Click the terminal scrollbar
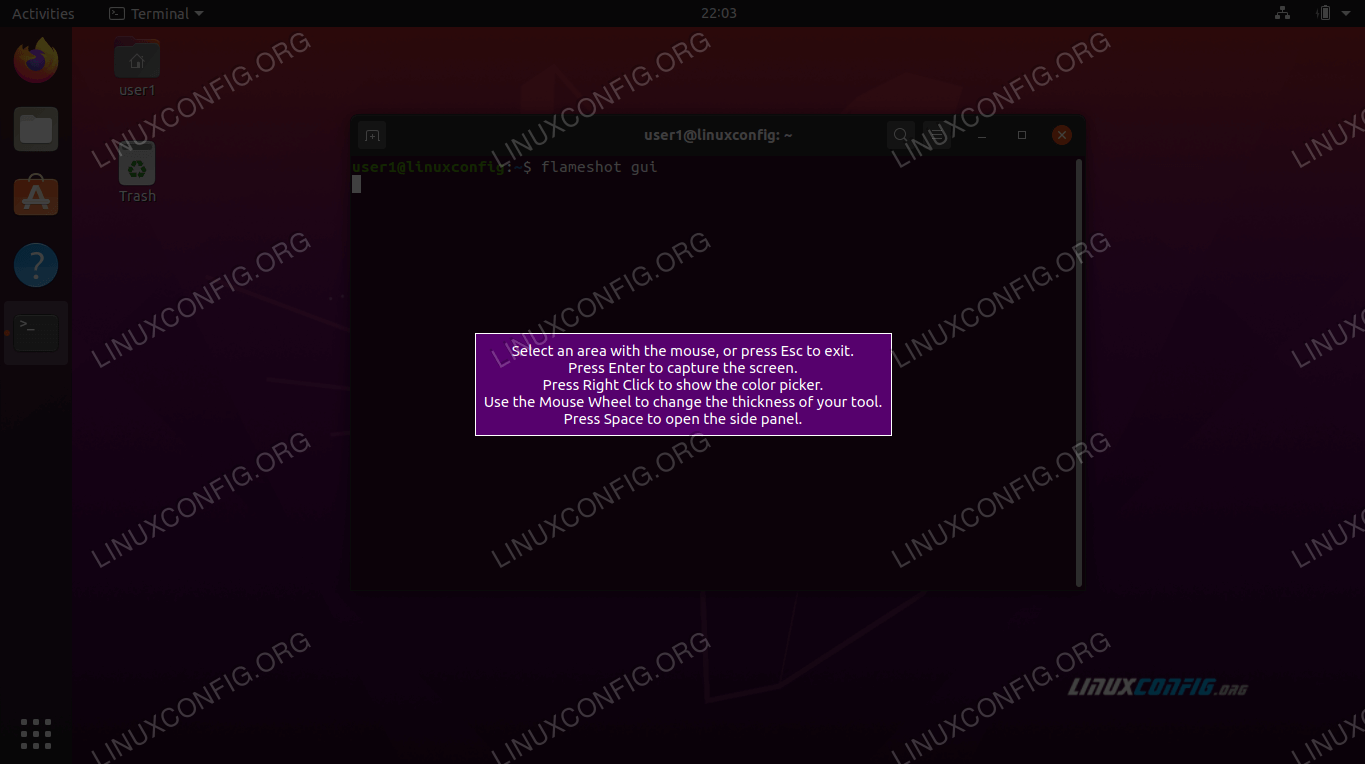The image size is (1365, 764). (x=1078, y=372)
